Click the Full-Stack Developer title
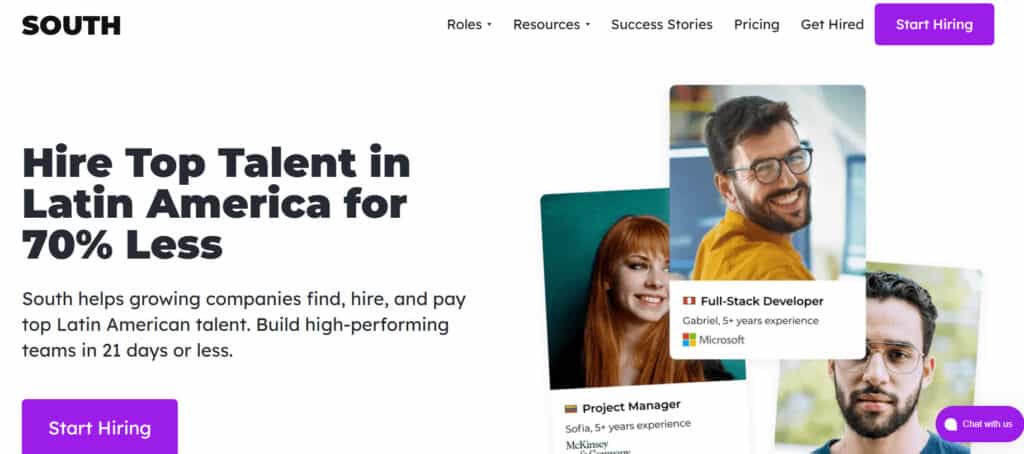The image size is (1024, 454). (x=760, y=301)
